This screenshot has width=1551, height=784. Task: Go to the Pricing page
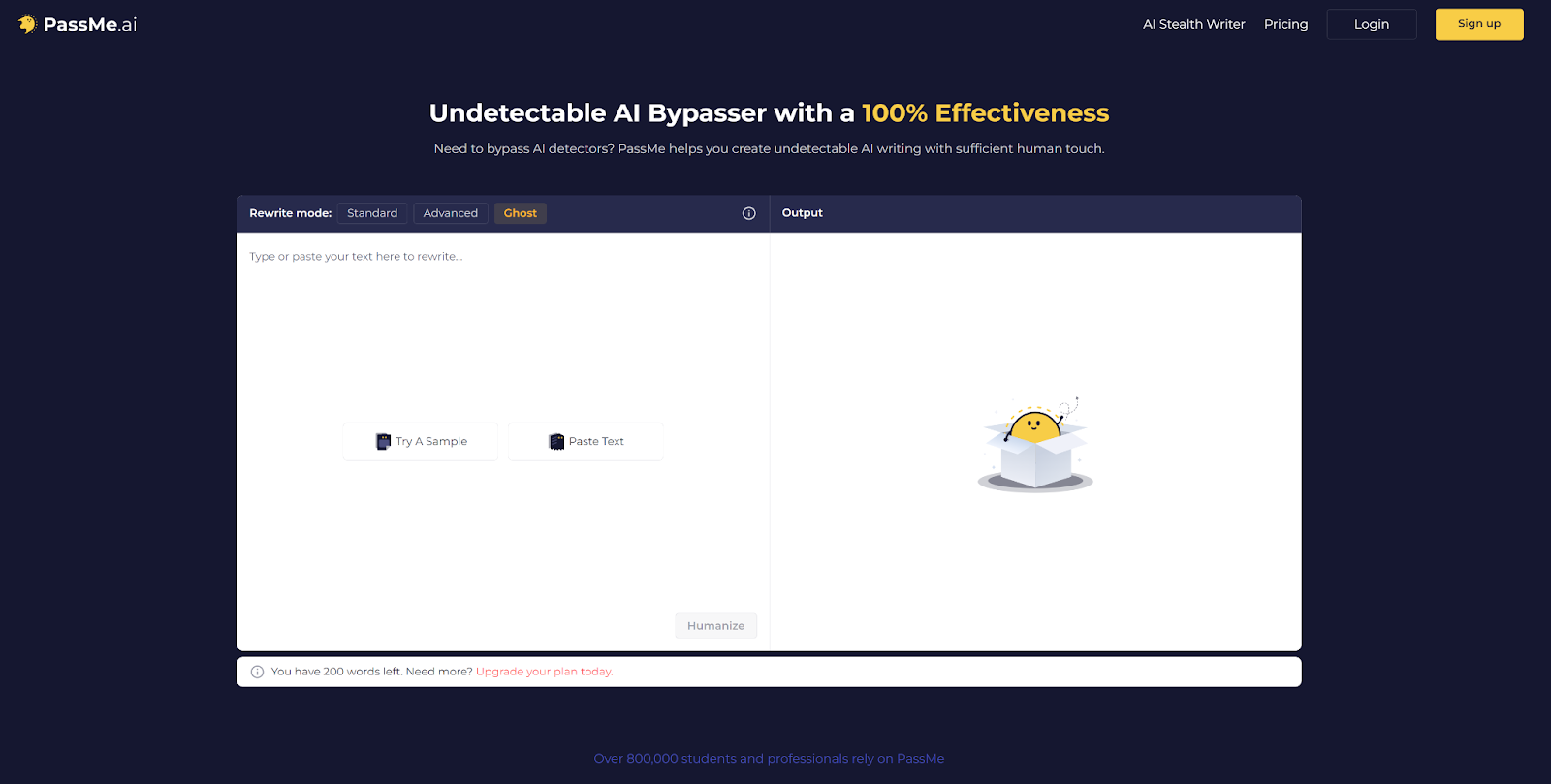[x=1285, y=24]
